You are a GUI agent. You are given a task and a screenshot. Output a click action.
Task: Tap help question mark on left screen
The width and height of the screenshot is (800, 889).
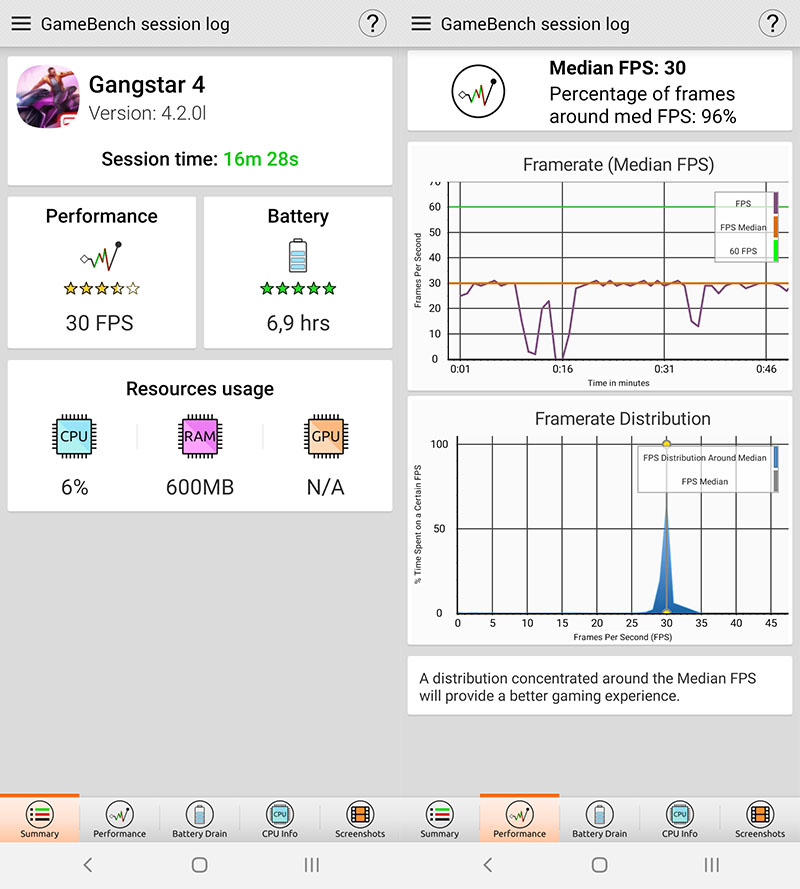373,24
